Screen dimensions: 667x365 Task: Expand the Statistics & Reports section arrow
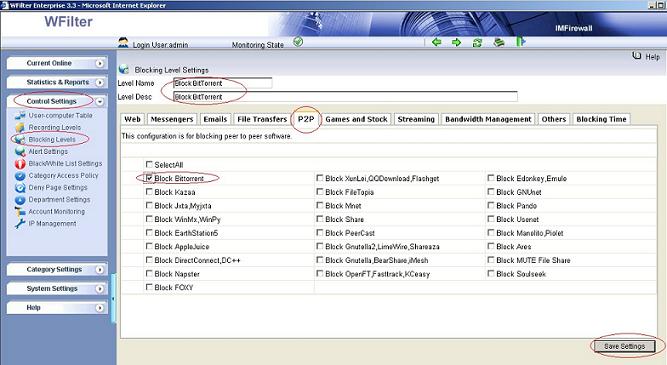[100, 83]
